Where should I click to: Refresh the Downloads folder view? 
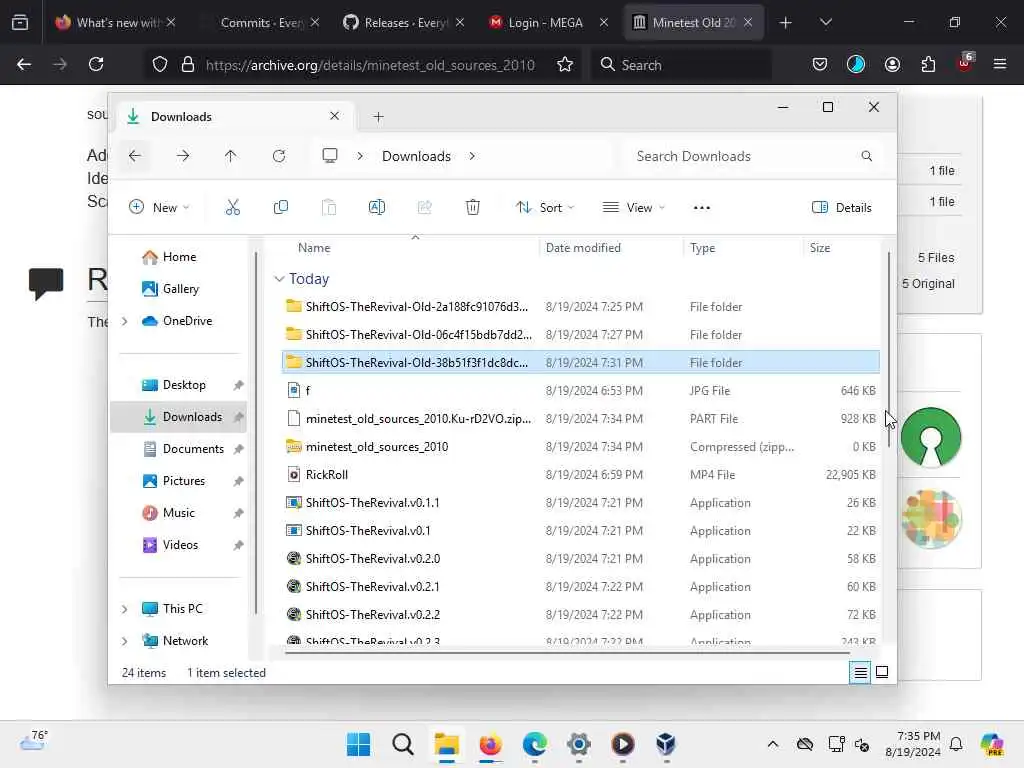tap(279, 156)
